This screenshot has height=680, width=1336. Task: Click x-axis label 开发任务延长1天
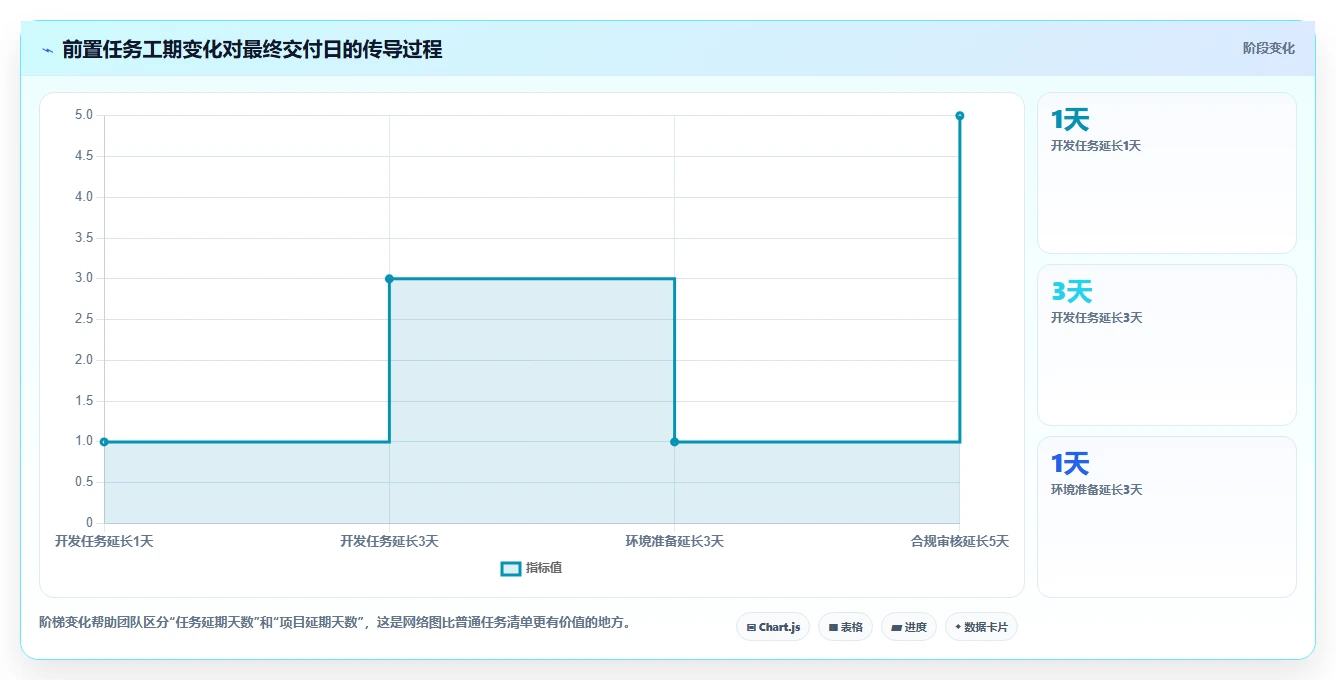pyautogui.click(x=104, y=541)
